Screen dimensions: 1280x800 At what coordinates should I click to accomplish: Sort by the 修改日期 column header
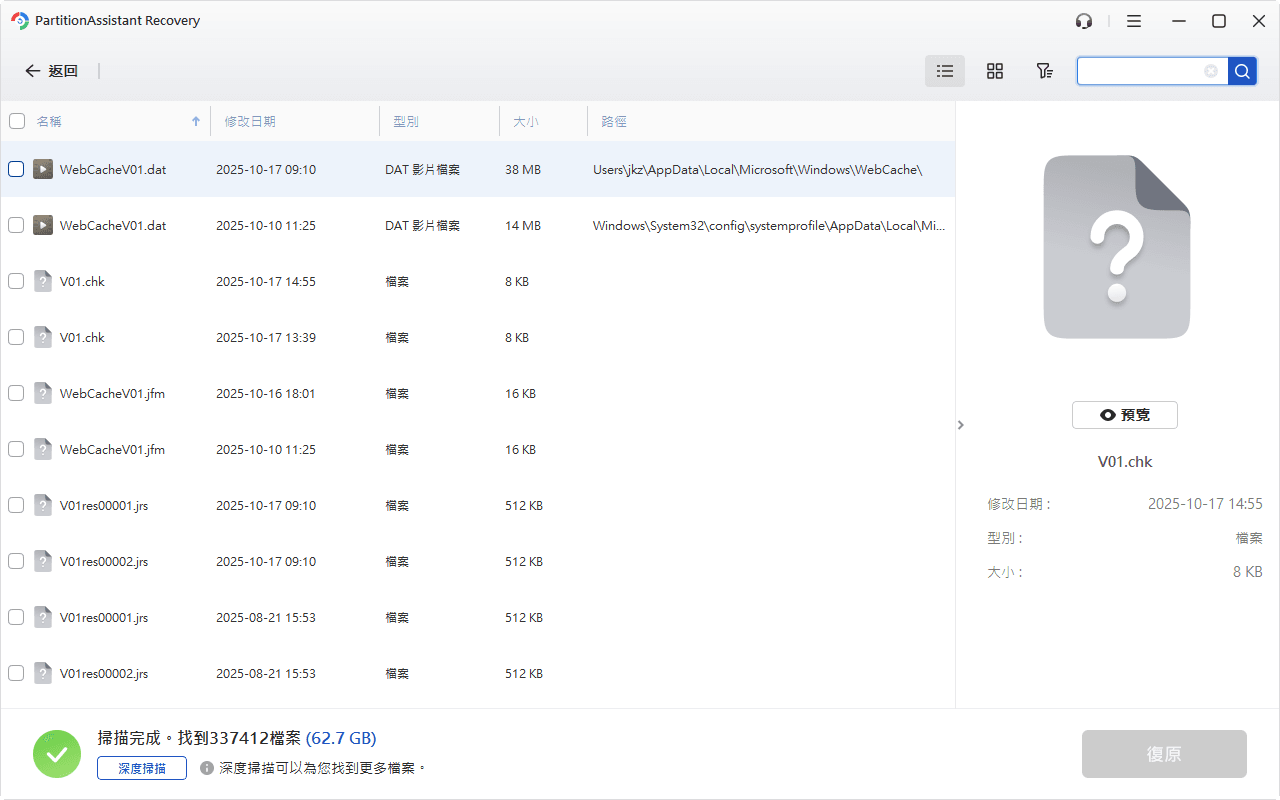(250, 121)
